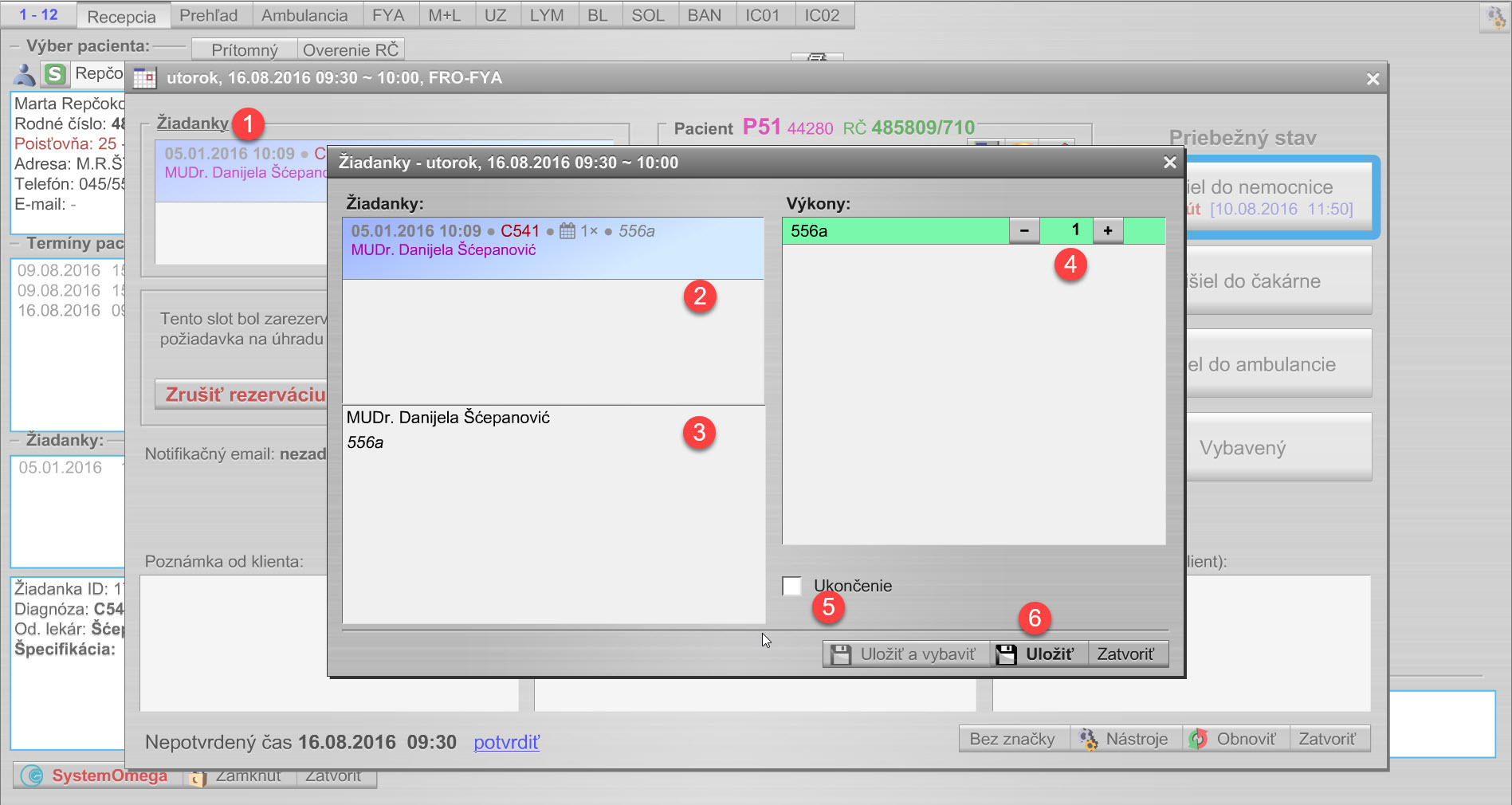Close the Žiadanky dialog with X

point(1169,163)
